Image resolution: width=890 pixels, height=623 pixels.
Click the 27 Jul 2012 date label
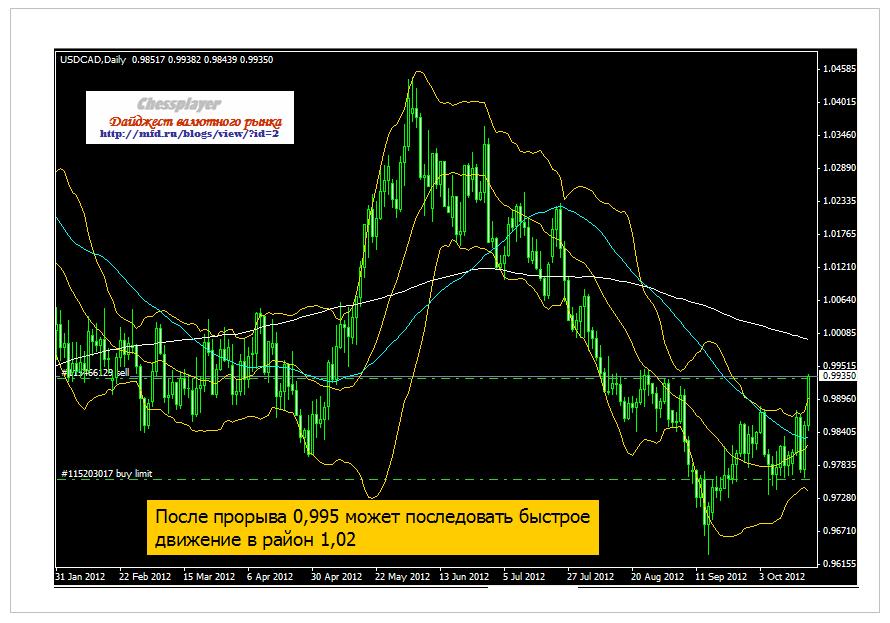click(x=588, y=576)
